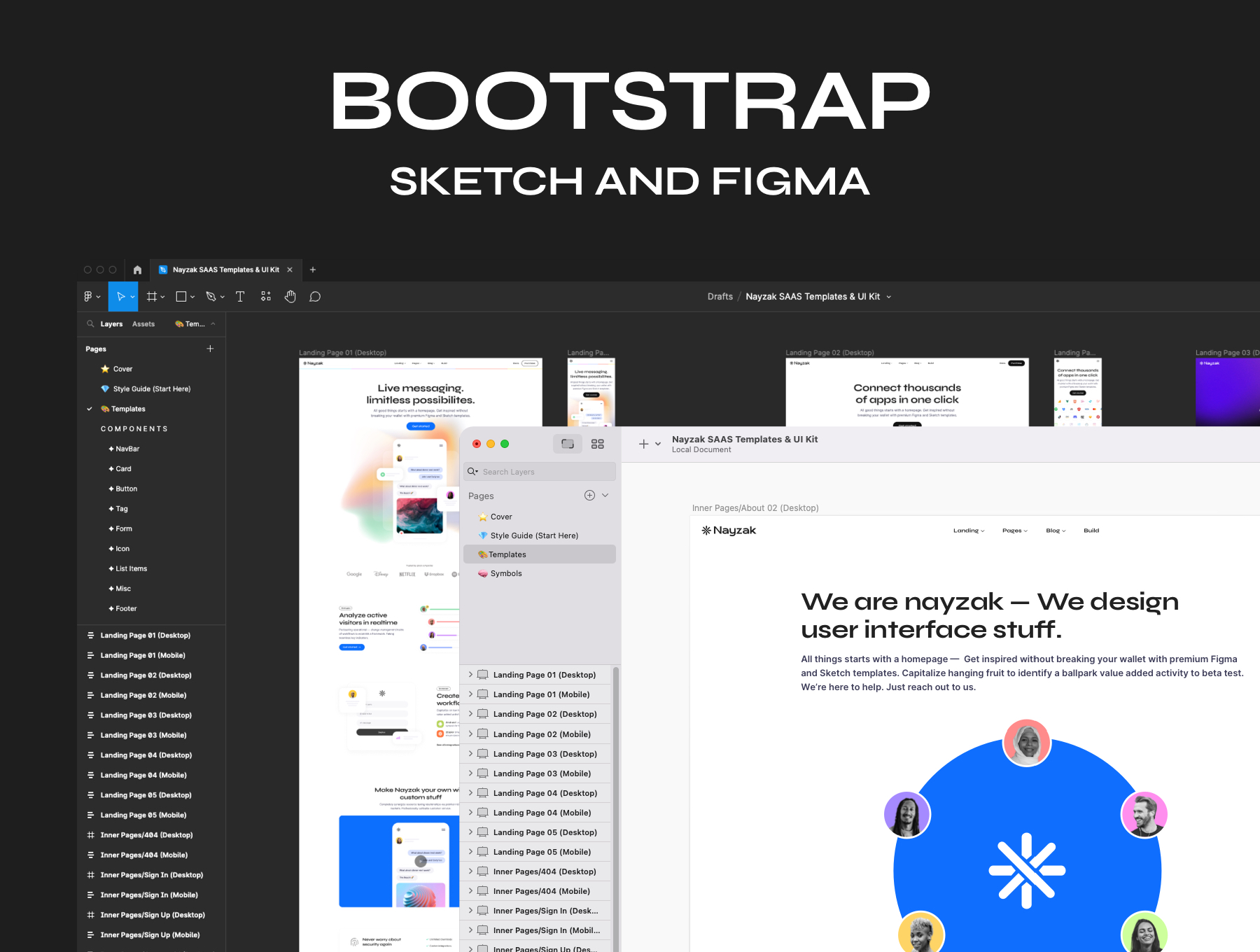Image resolution: width=1260 pixels, height=952 pixels.
Task: Click the Search Layers field
Action: 546,472
